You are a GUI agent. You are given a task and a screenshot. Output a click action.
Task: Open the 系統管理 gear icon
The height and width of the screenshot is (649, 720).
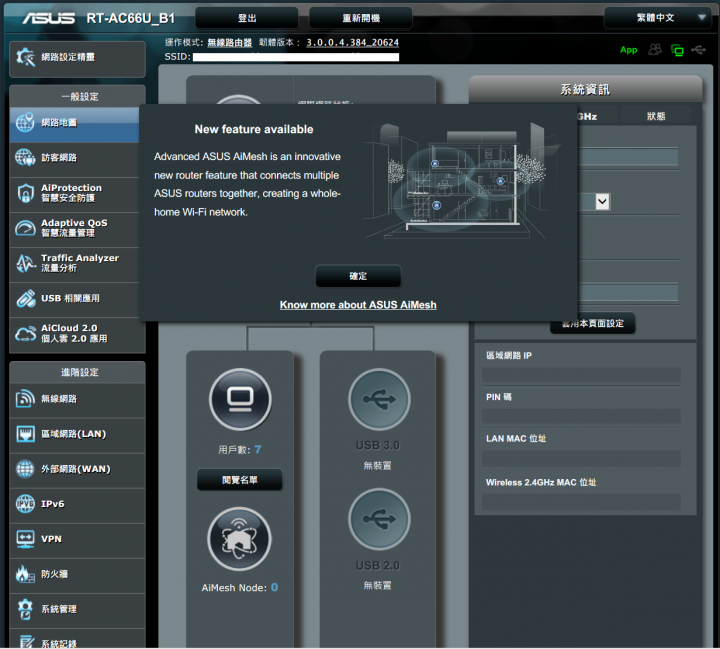(25, 609)
